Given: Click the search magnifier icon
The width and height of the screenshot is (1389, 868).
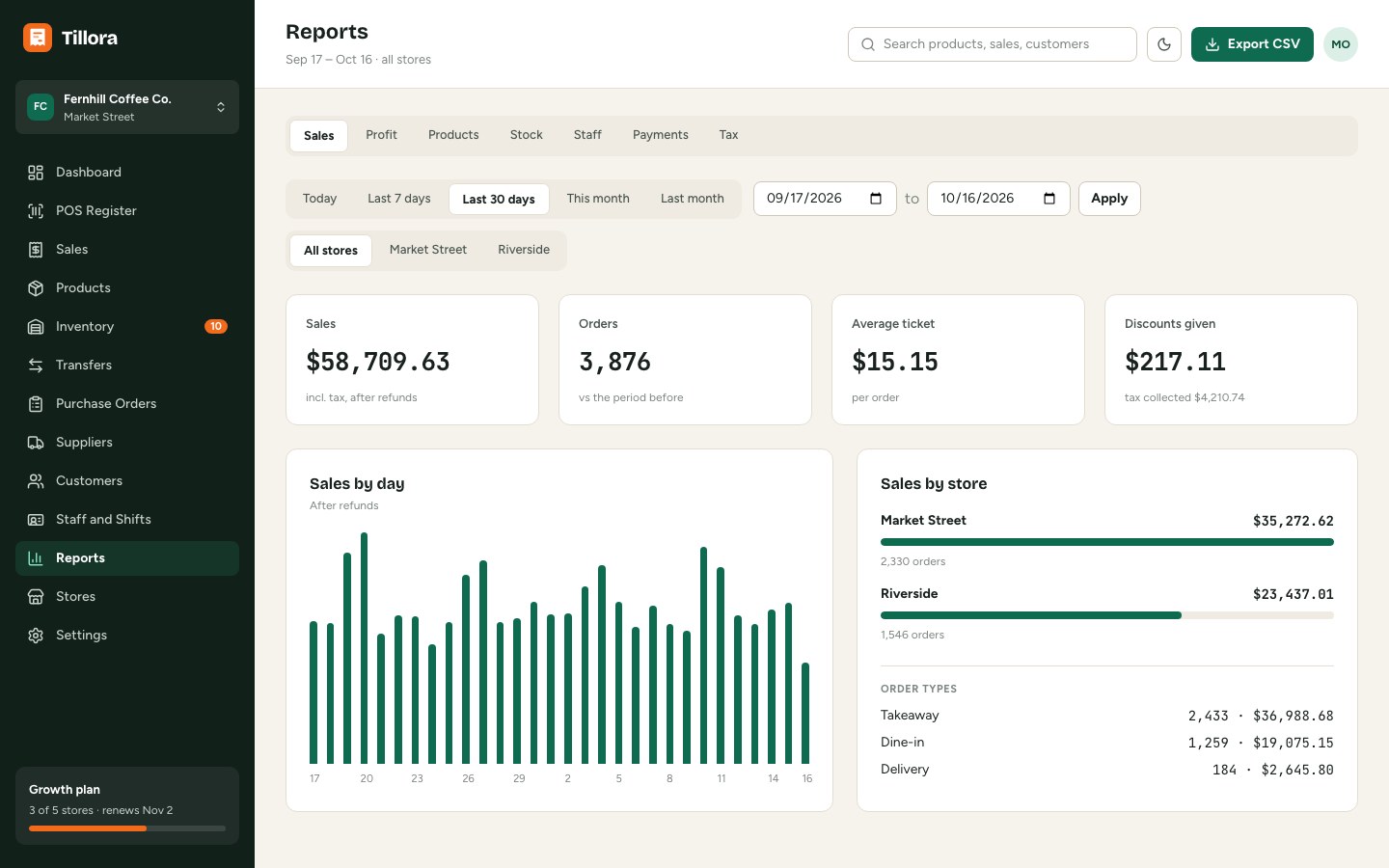Looking at the screenshot, I should [x=868, y=44].
